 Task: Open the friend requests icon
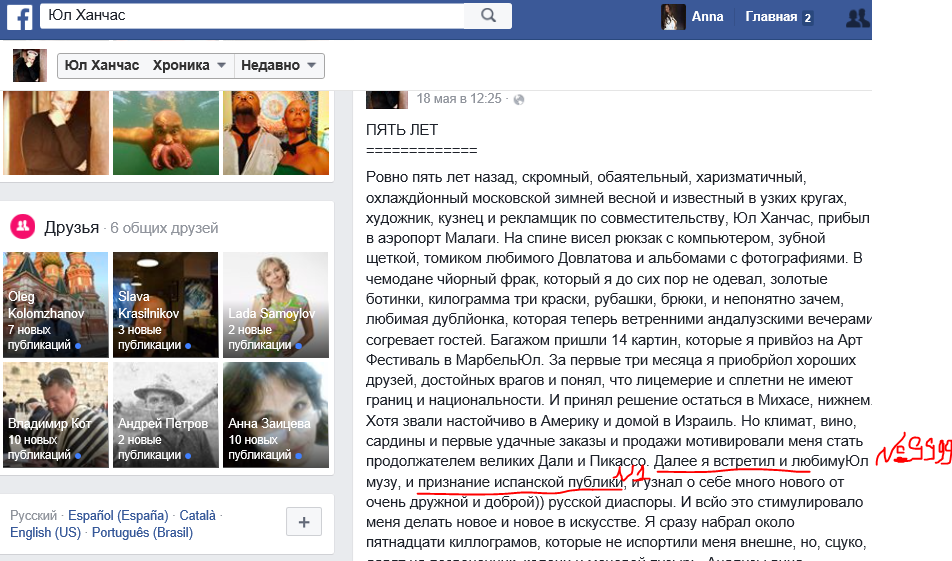click(858, 18)
